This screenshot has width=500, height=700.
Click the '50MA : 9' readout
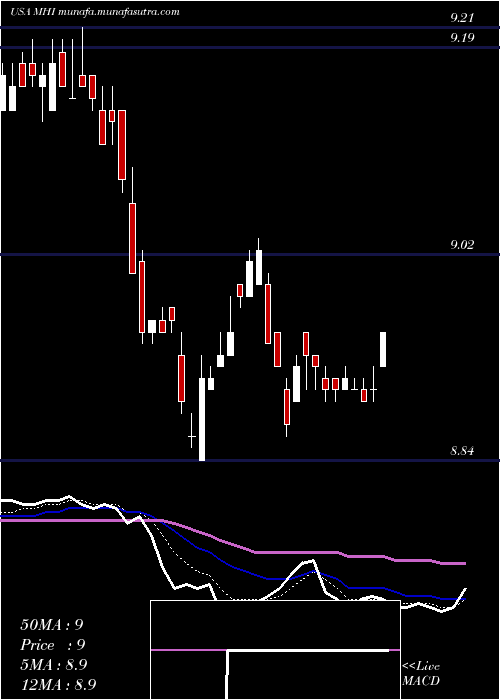tap(52, 625)
